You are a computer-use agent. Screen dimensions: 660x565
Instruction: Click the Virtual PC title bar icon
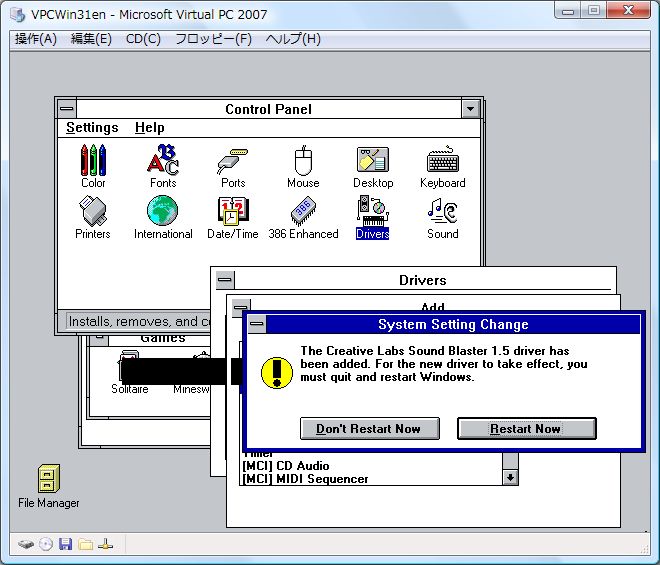18,14
